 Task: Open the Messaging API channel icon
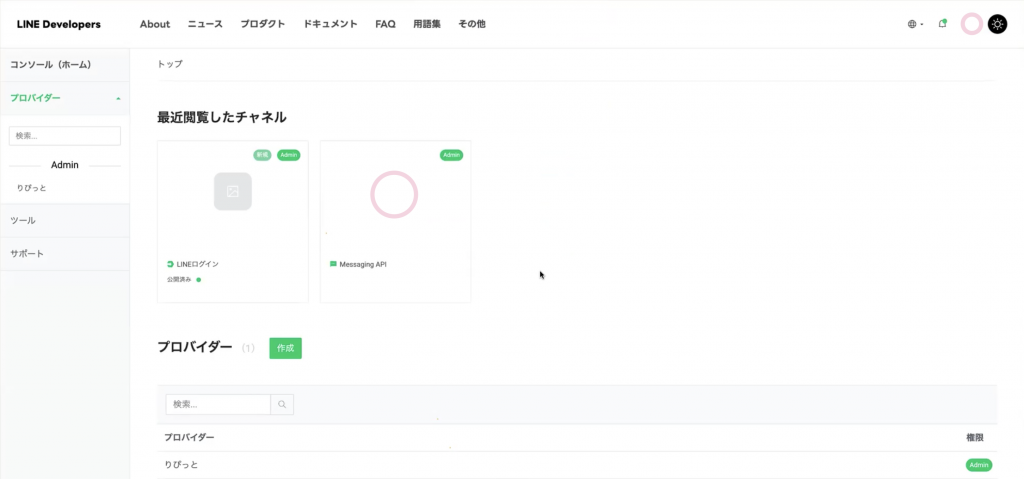[393, 194]
